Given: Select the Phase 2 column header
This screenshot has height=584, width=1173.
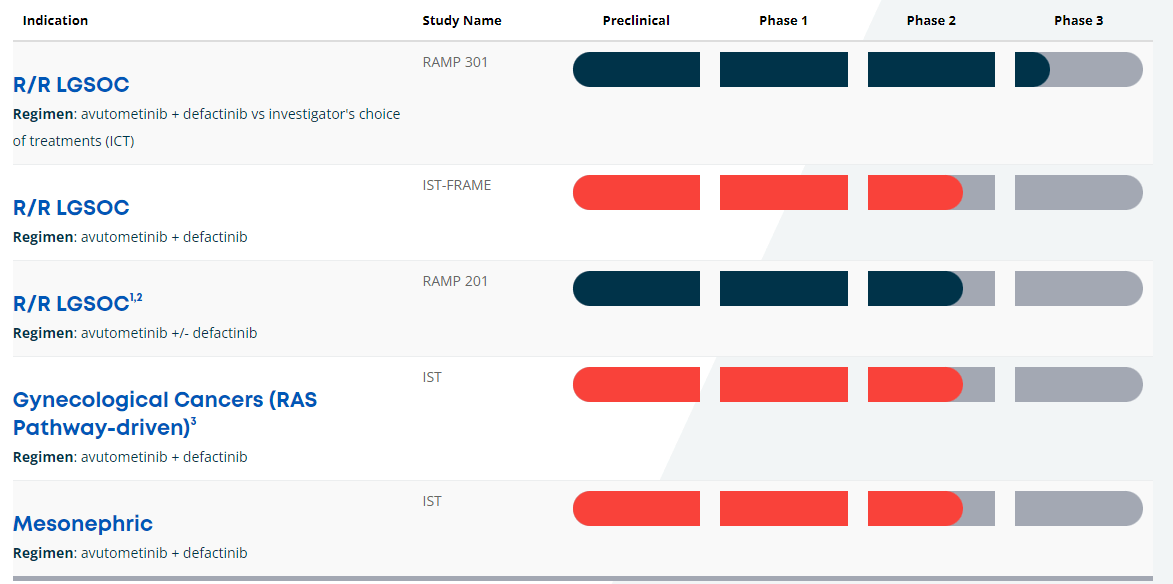Looking at the screenshot, I should pyautogui.click(x=931, y=21).
